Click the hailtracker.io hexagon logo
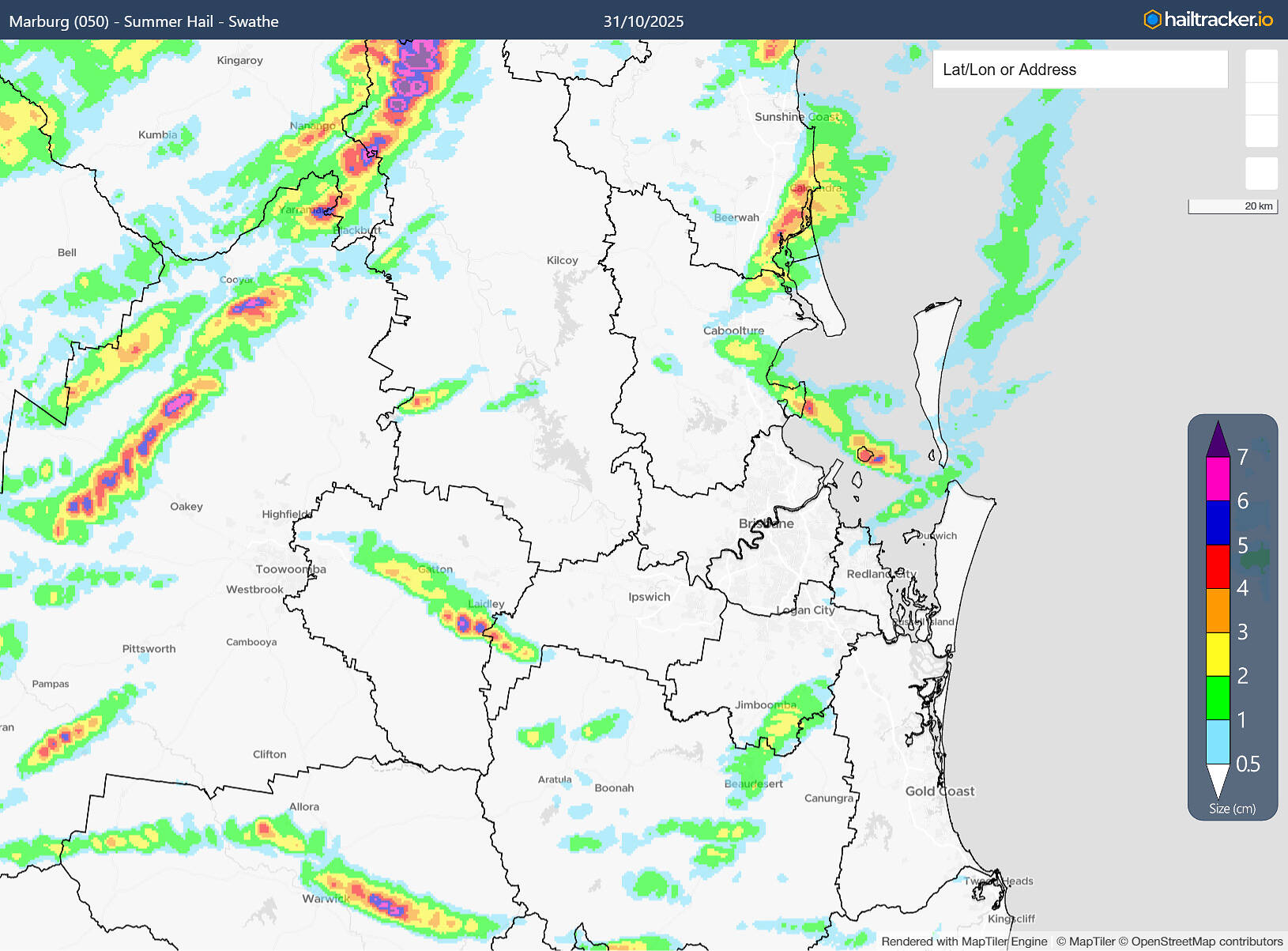Image resolution: width=1288 pixels, height=951 pixels. tap(1152, 20)
